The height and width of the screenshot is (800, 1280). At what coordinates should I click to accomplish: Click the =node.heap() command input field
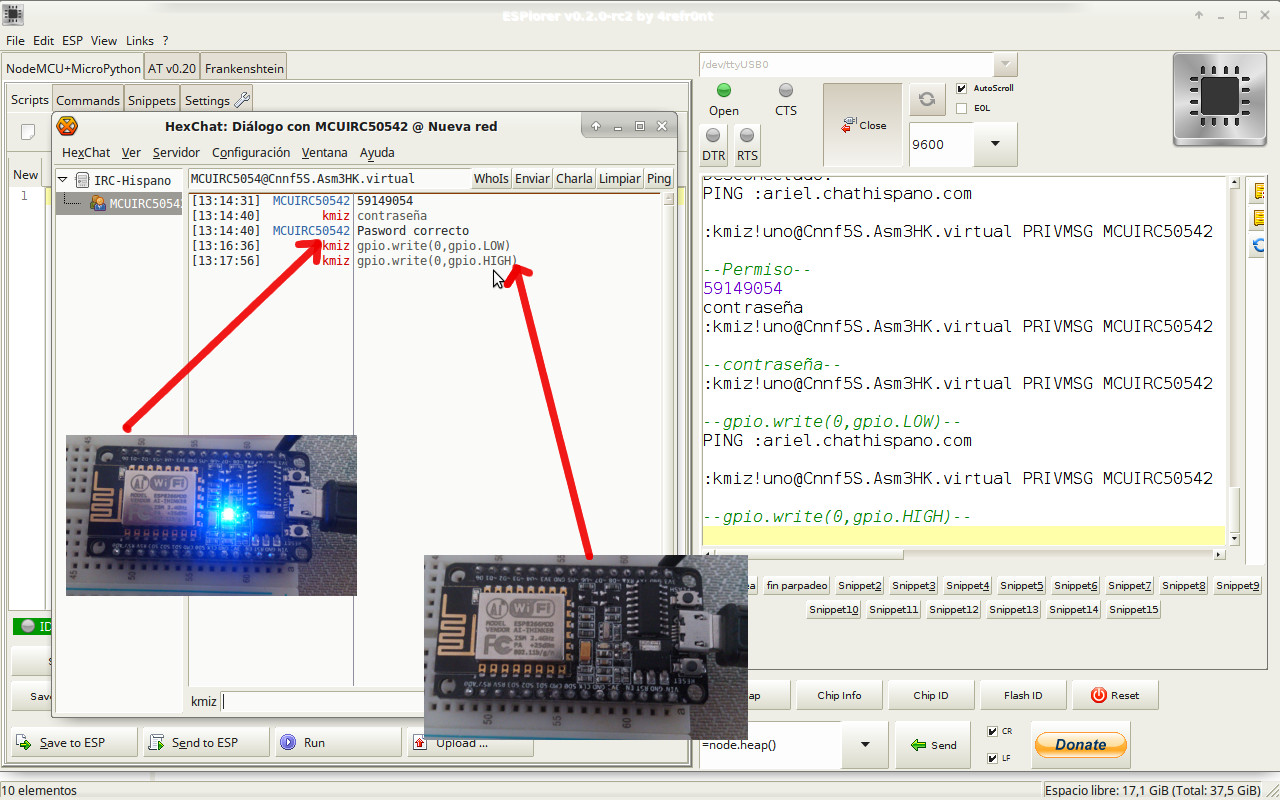pos(770,745)
